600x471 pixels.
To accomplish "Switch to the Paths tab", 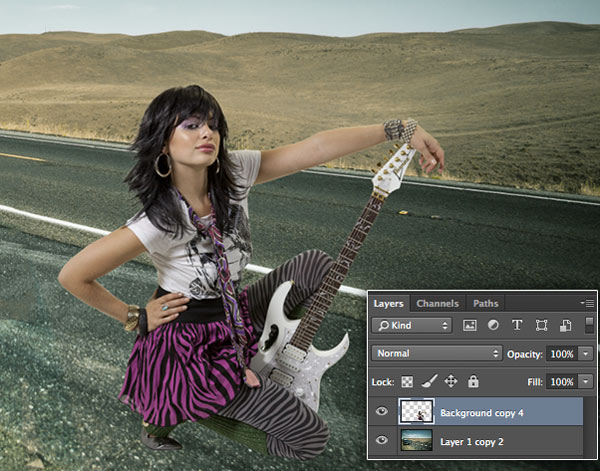I will [x=486, y=303].
